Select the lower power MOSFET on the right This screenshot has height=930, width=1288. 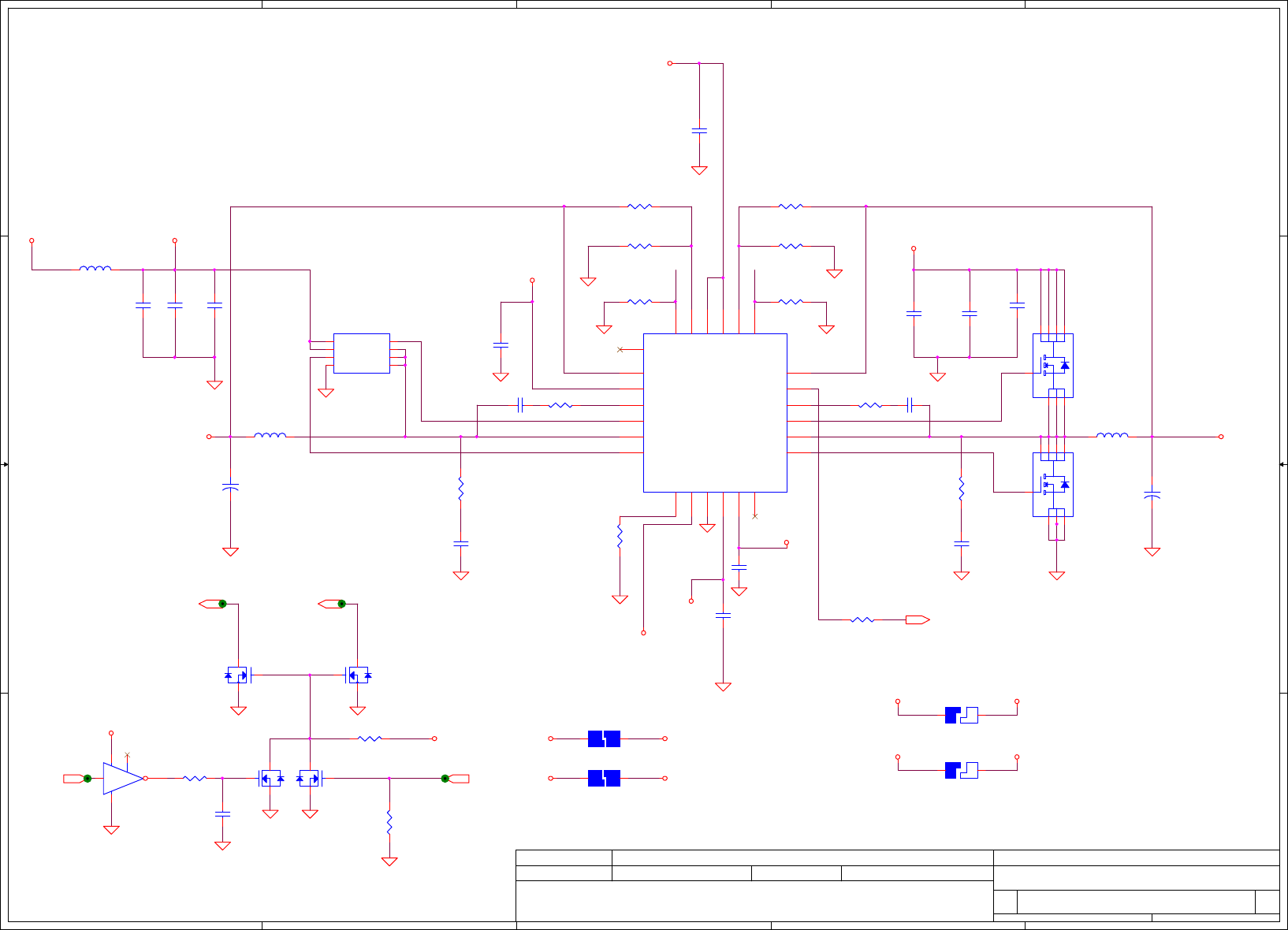coord(1053,485)
